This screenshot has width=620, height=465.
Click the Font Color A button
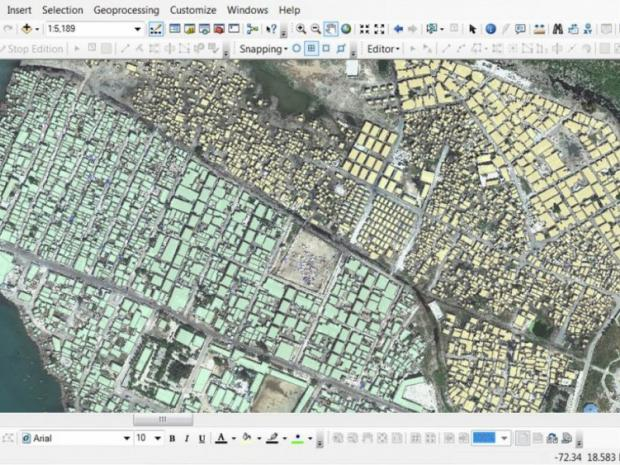point(221,438)
